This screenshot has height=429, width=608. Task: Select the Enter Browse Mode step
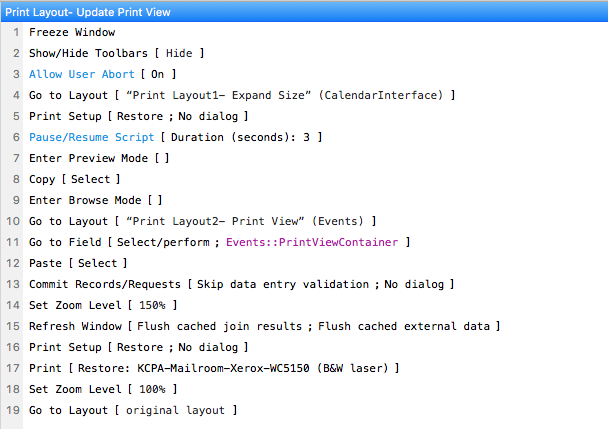[x=95, y=200]
